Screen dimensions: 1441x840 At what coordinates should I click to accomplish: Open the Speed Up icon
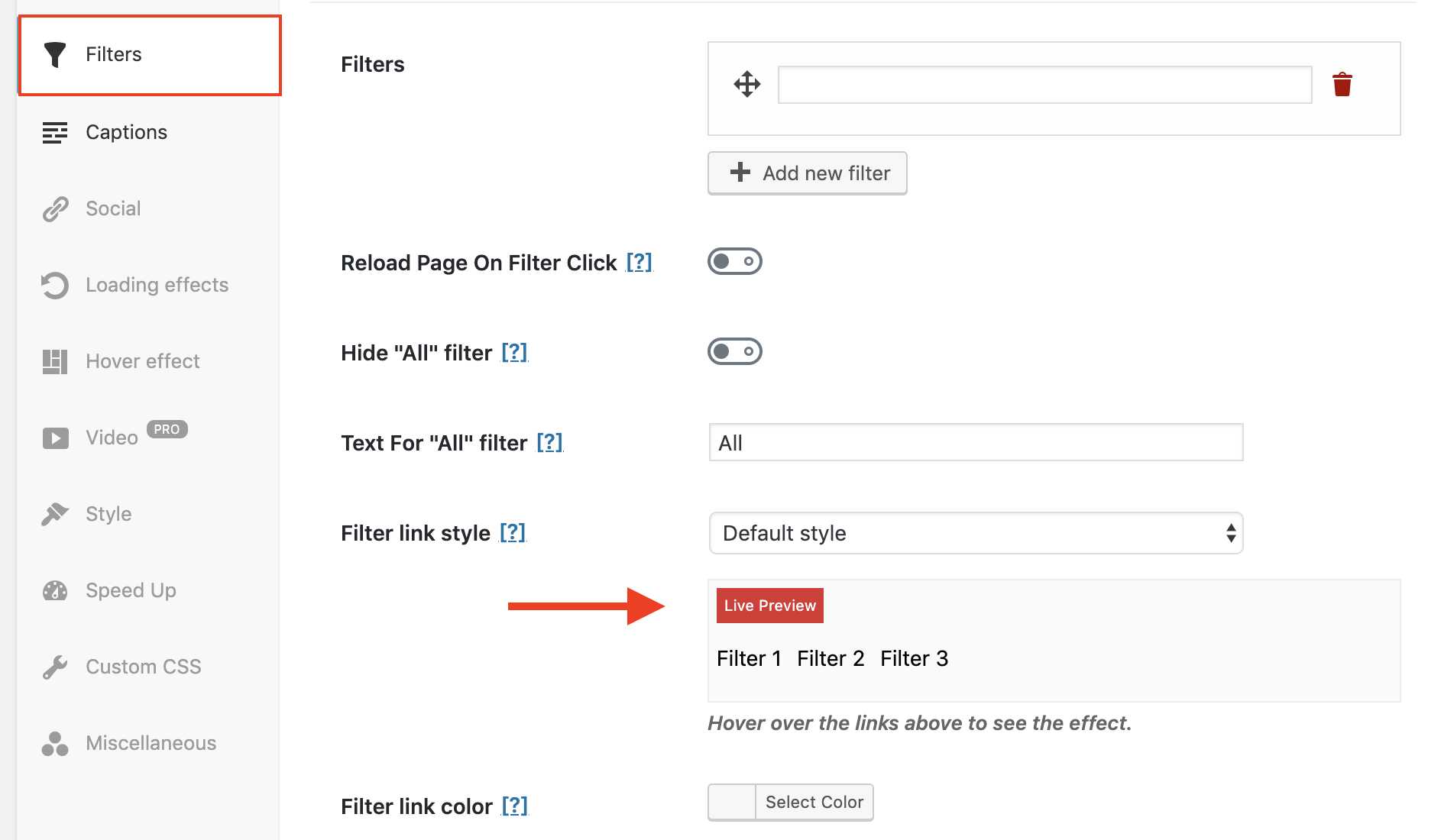tap(55, 590)
